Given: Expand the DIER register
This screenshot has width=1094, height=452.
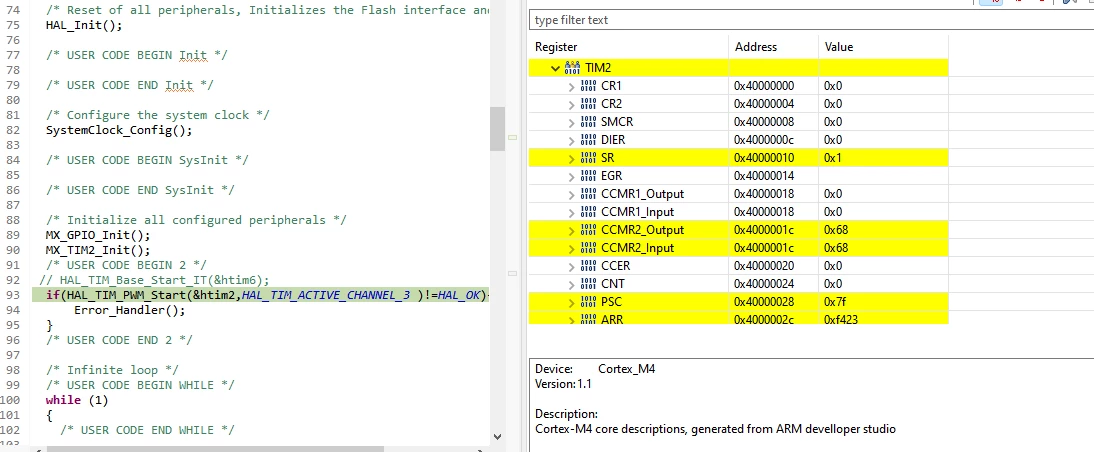Looking at the screenshot, I should click(x=572, y=141).
